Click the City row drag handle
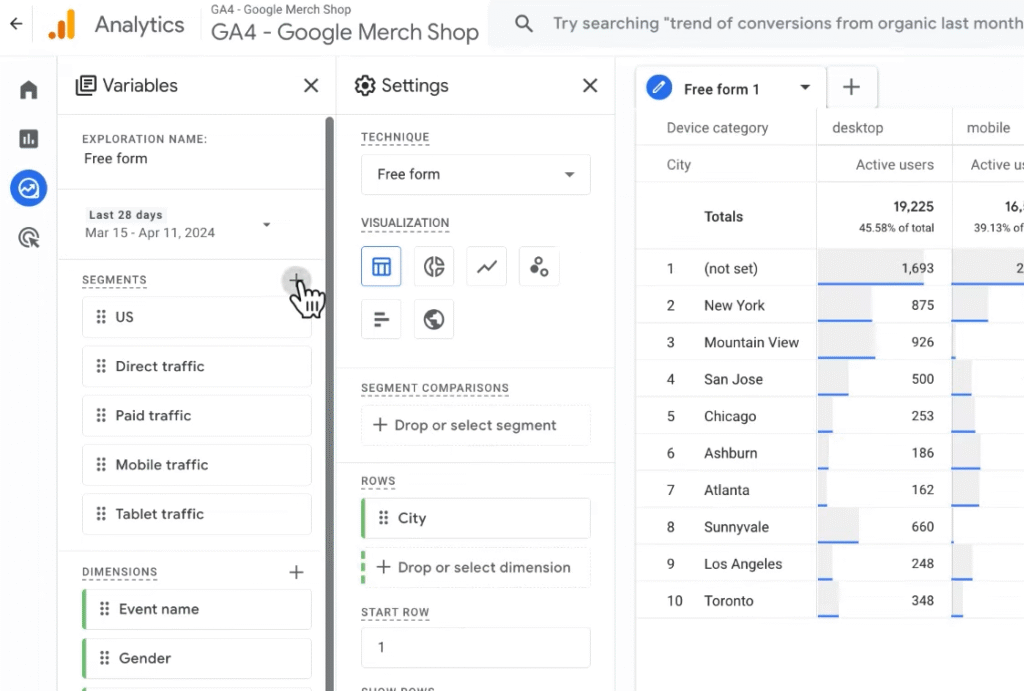Image resolution: width=1024 pixels, height=691 pixels. coord(384,518)
